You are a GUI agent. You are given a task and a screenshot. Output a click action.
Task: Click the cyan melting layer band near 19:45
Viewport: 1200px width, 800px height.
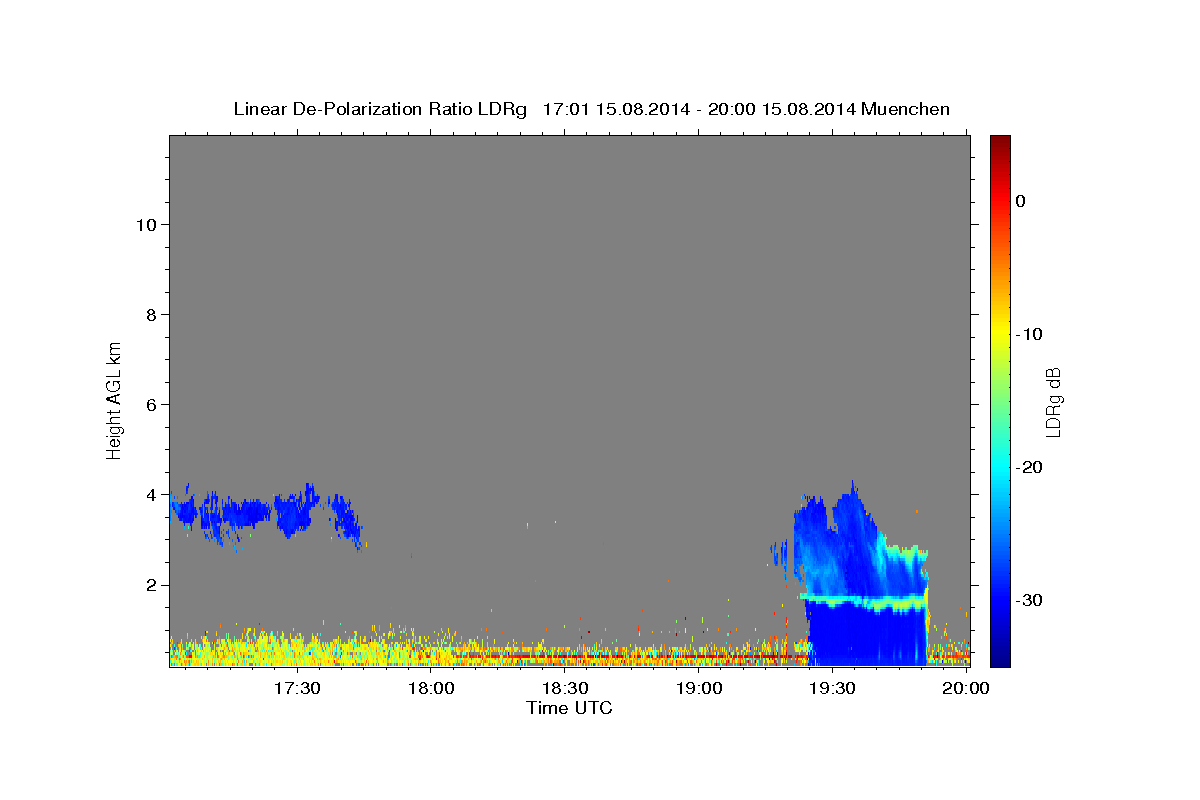click(863, 602)
